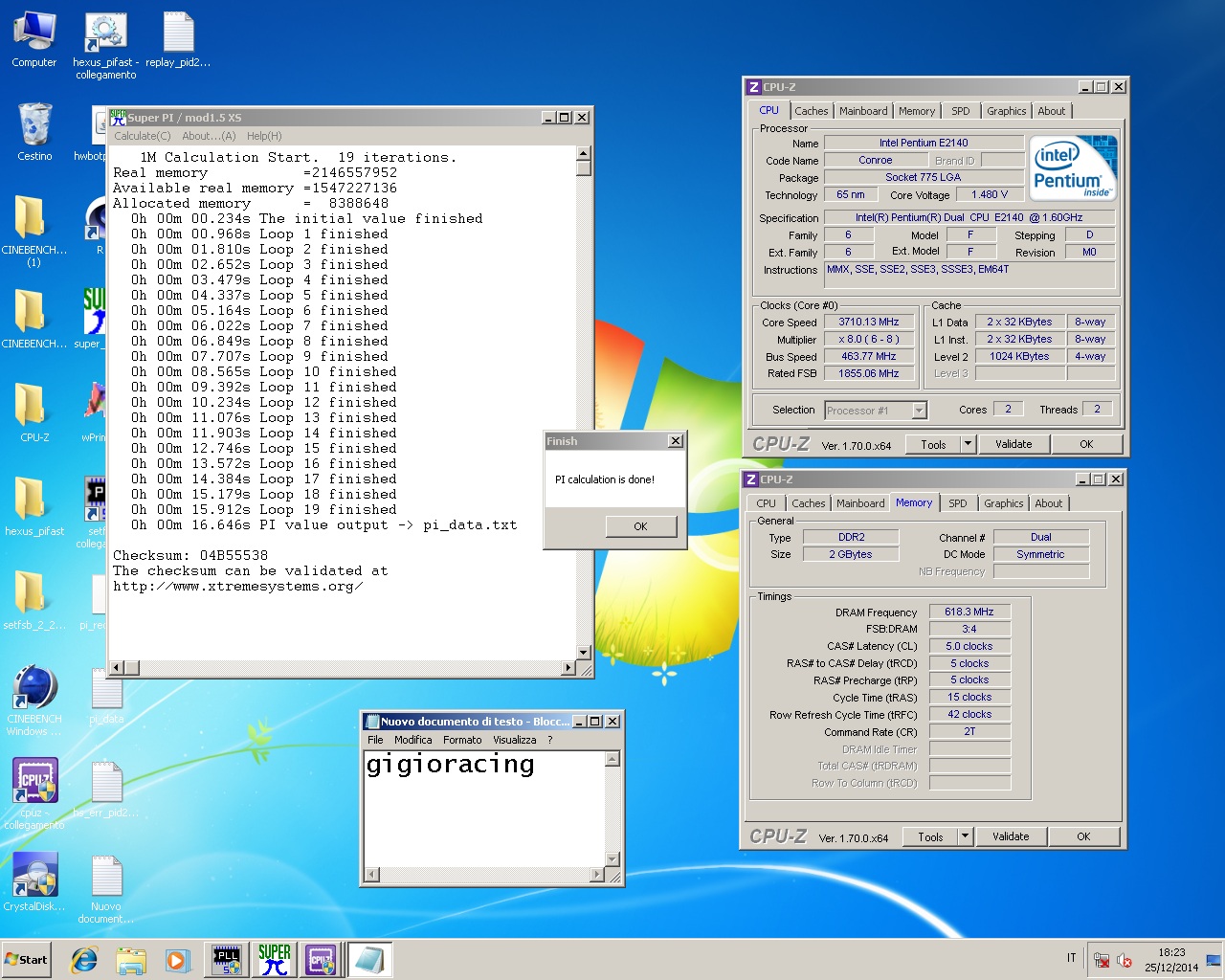Viewport: 1225px width, 980px height.
Task: Open Nuovo documento file icon on desktop
Action: (x=106, y=888)
